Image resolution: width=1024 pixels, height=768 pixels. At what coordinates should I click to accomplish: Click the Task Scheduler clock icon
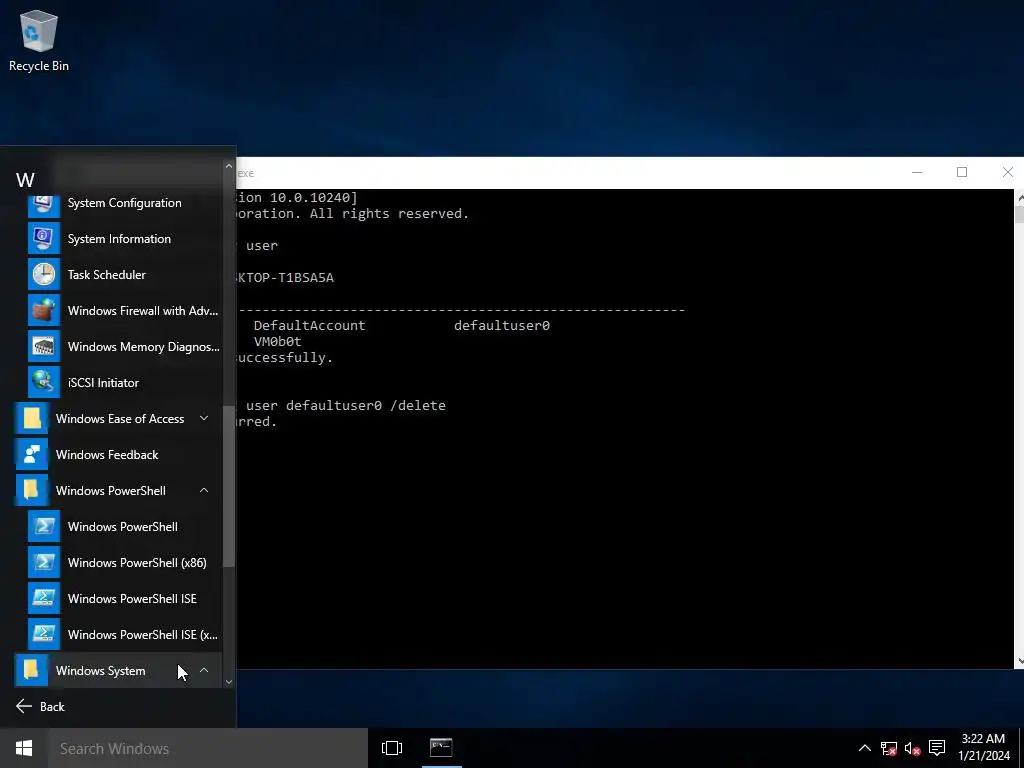click(44, 275)
